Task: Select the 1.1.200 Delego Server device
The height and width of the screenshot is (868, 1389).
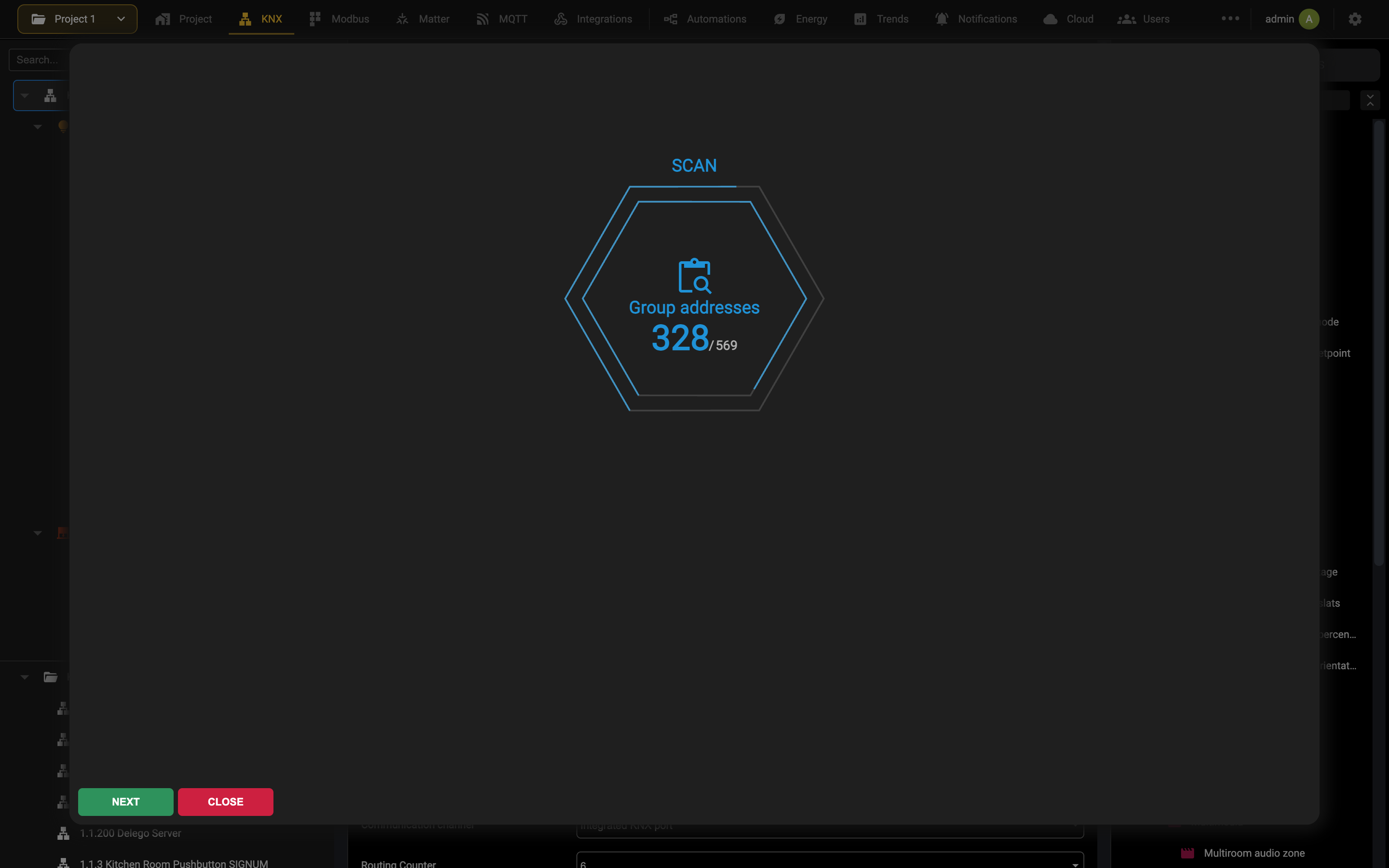Action: [x=130, y=833]
